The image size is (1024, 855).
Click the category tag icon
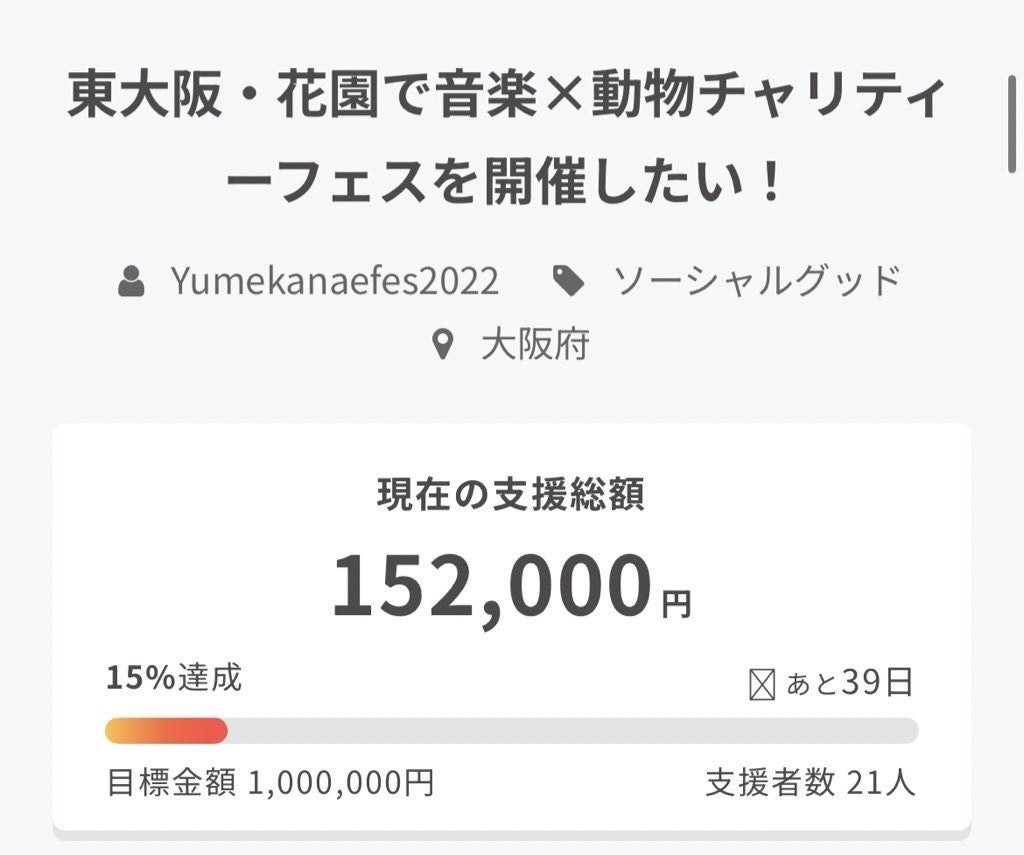569,283
